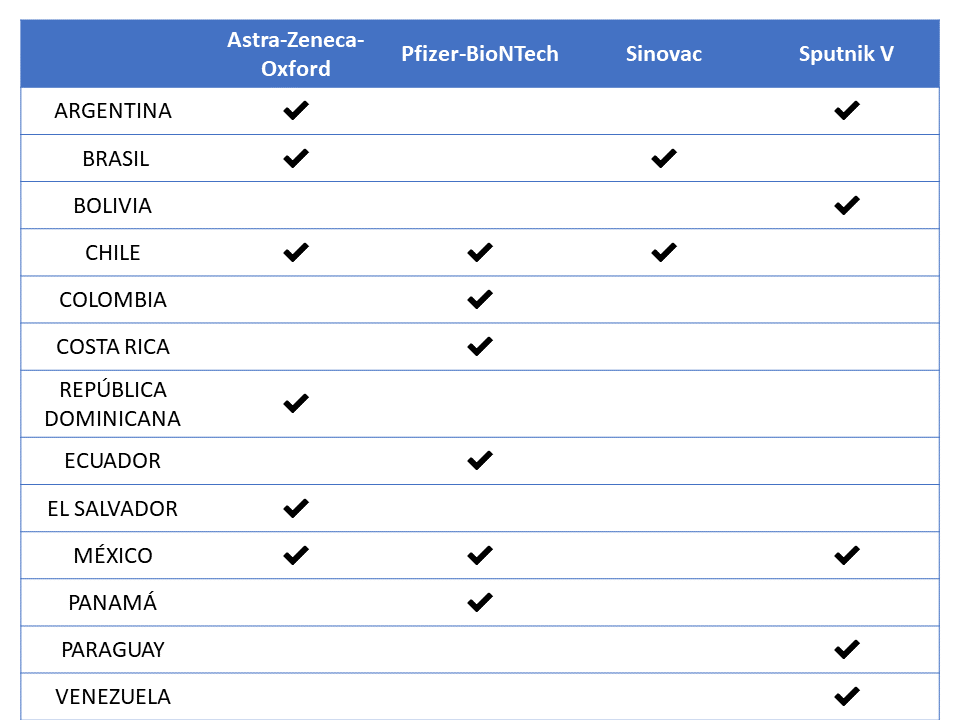Click Venezuela's Sputnik V checkmark
The height and width of the screenshot is (720, 960).
847,696
